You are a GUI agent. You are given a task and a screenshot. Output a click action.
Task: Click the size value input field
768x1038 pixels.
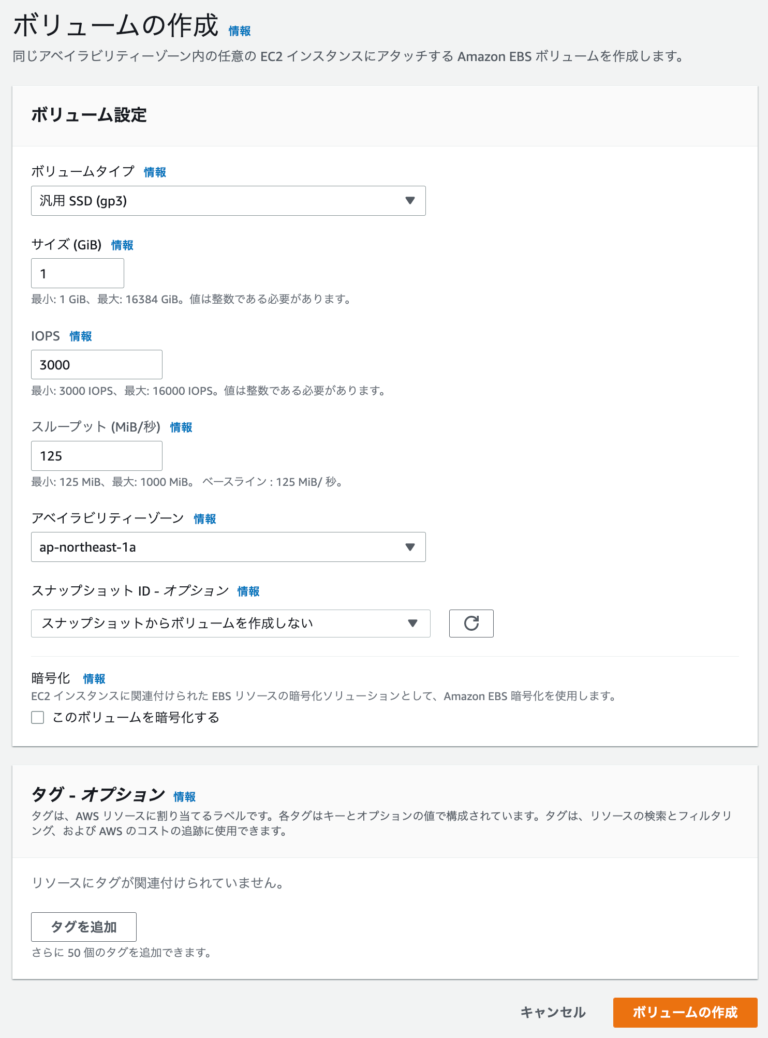coord(77,272)
